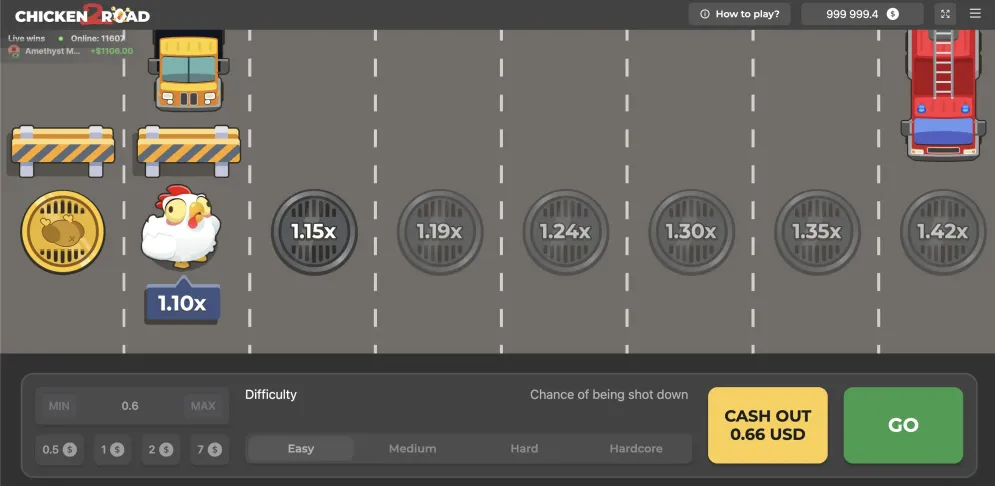
Task: Choose the 7 dollar bet preset
Action: tap(208, 450)
